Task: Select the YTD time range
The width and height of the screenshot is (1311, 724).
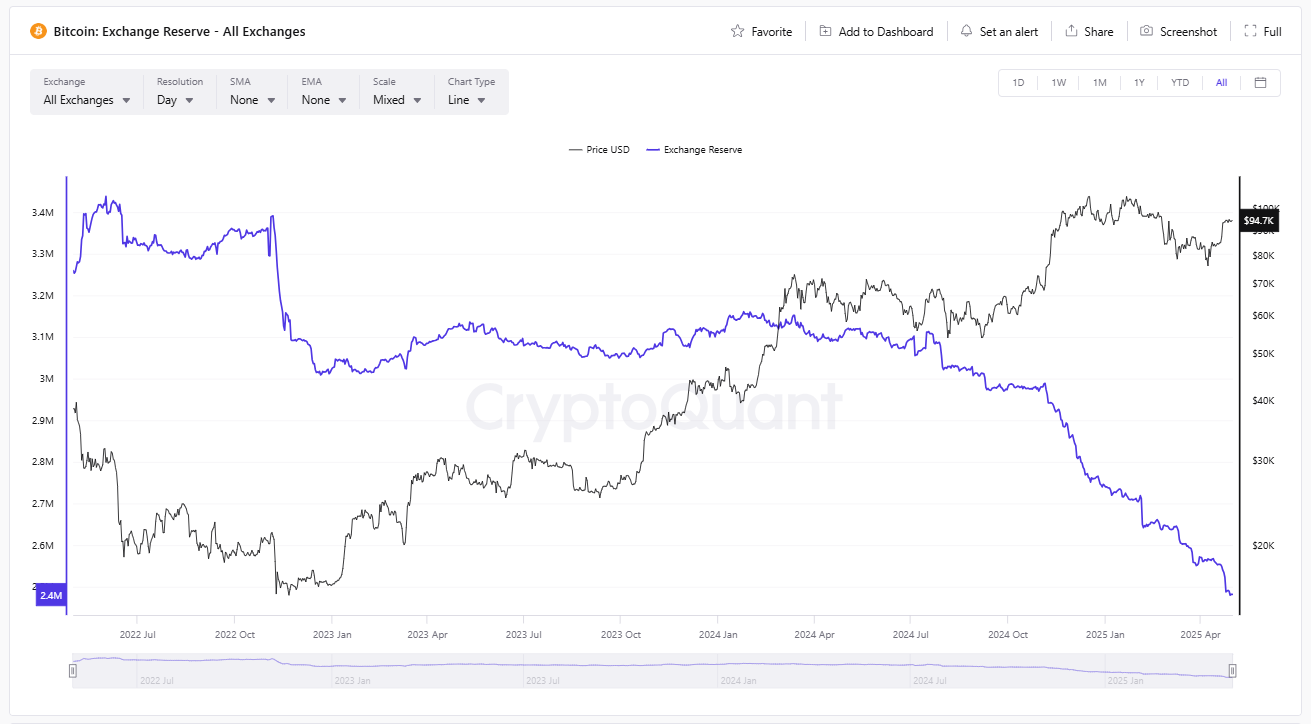Action: [1180, 83]
